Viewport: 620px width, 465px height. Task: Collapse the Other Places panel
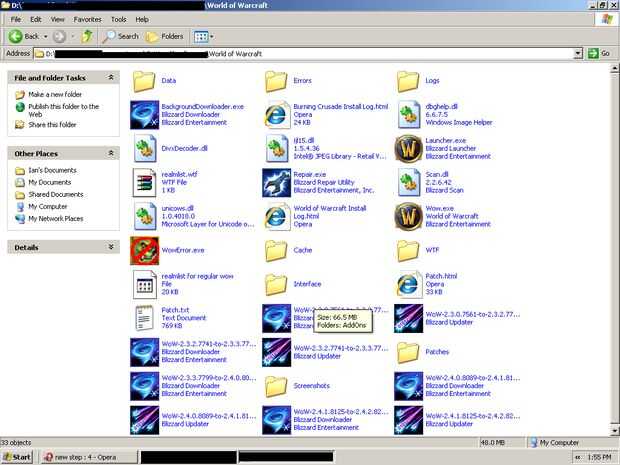tap(111, 153)
